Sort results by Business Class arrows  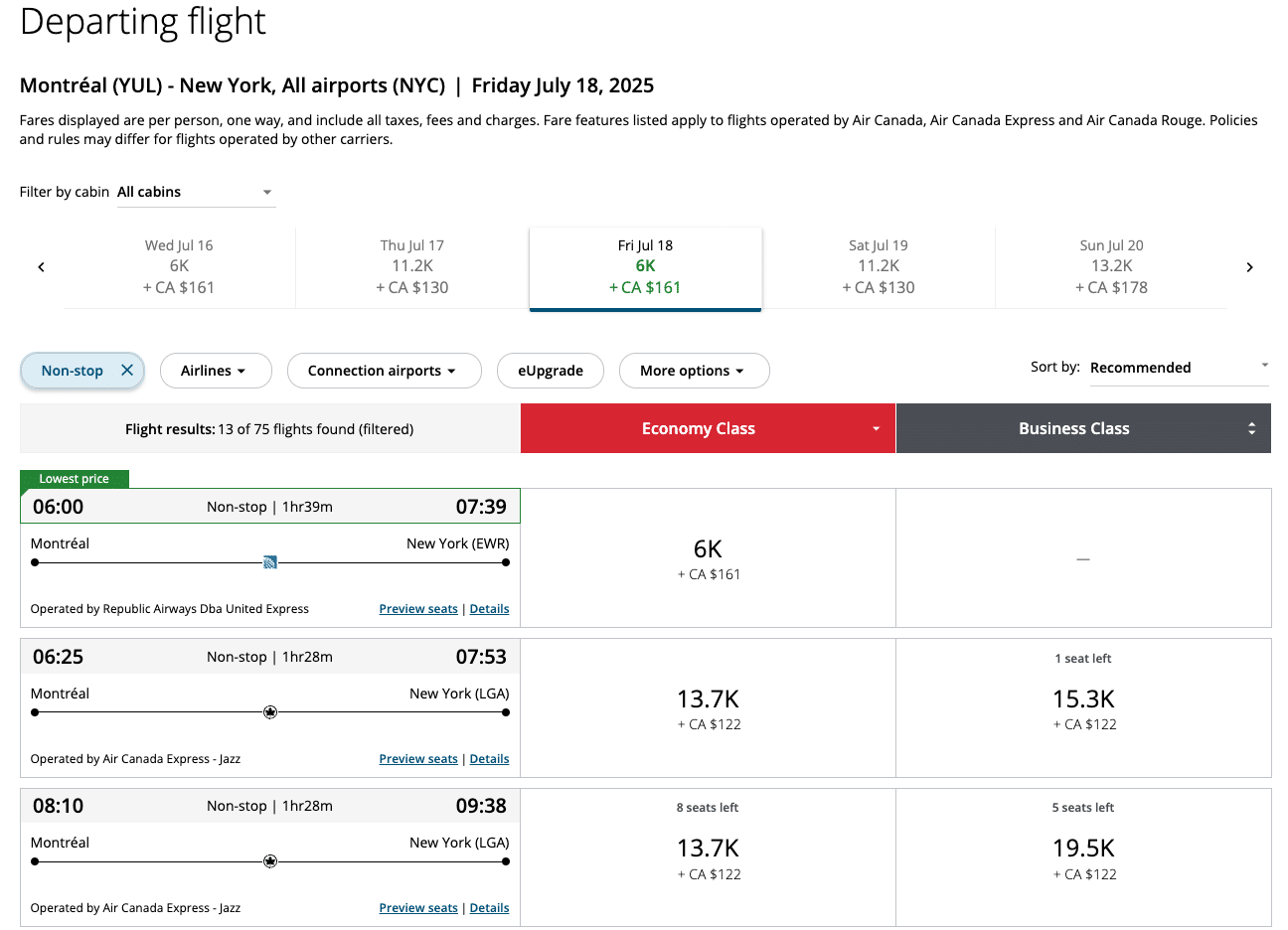pyautogui.click(x=1251, y=428)
